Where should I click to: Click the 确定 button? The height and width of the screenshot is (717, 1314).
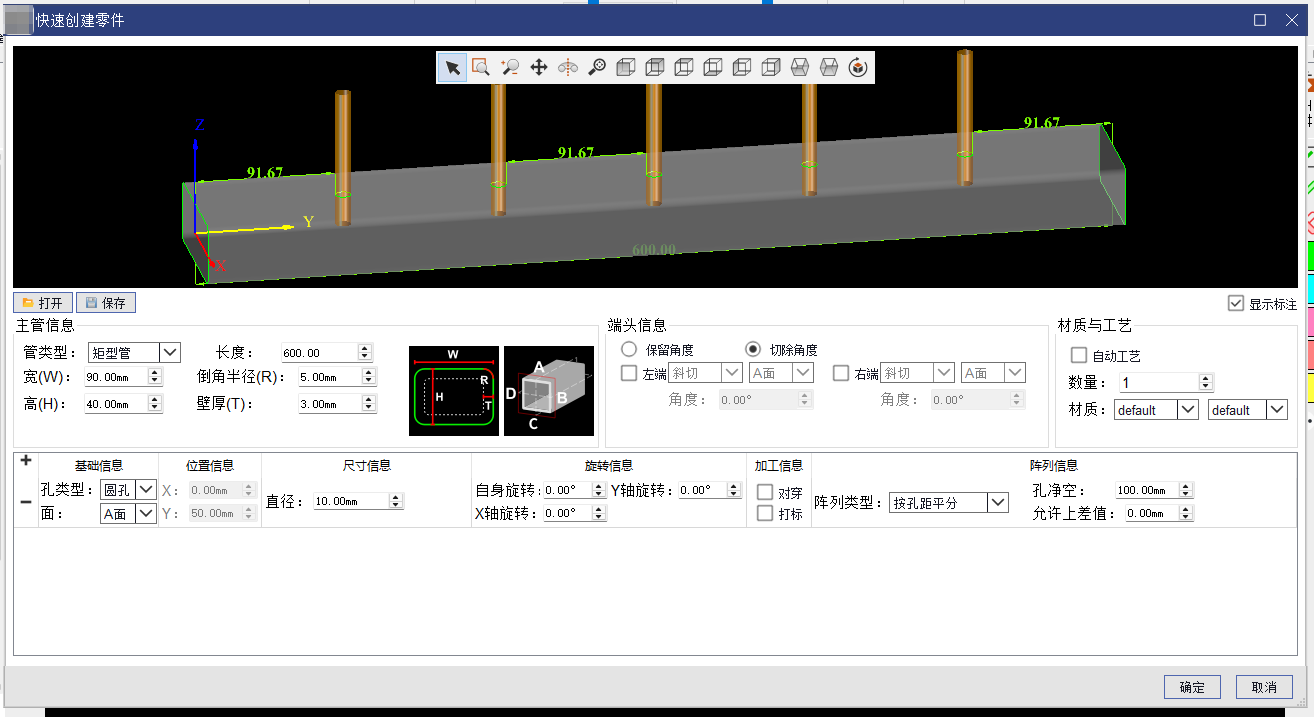click(1192, 687)
